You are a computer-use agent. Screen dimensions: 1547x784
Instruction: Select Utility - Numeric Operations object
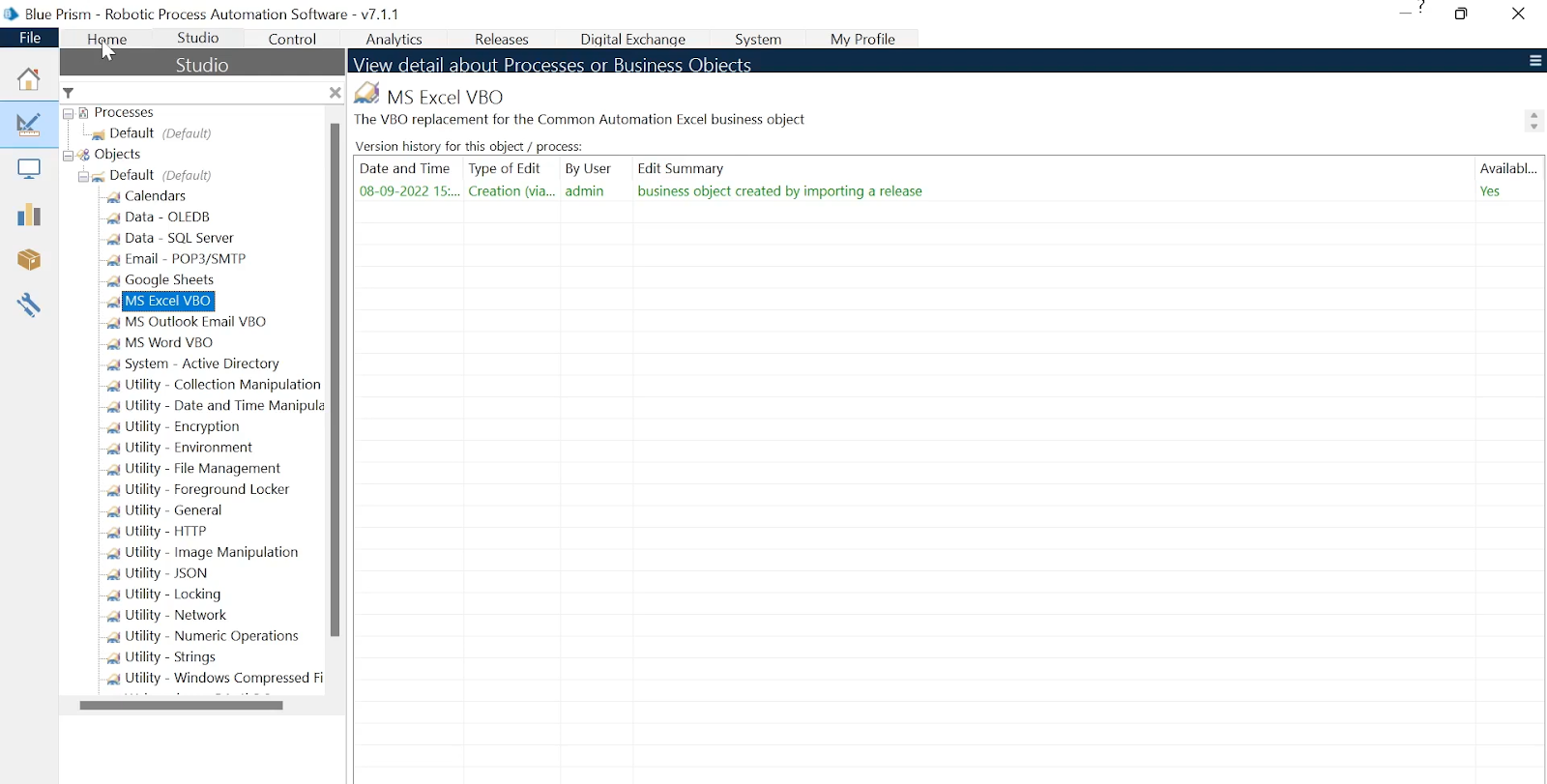coord(212,636)
